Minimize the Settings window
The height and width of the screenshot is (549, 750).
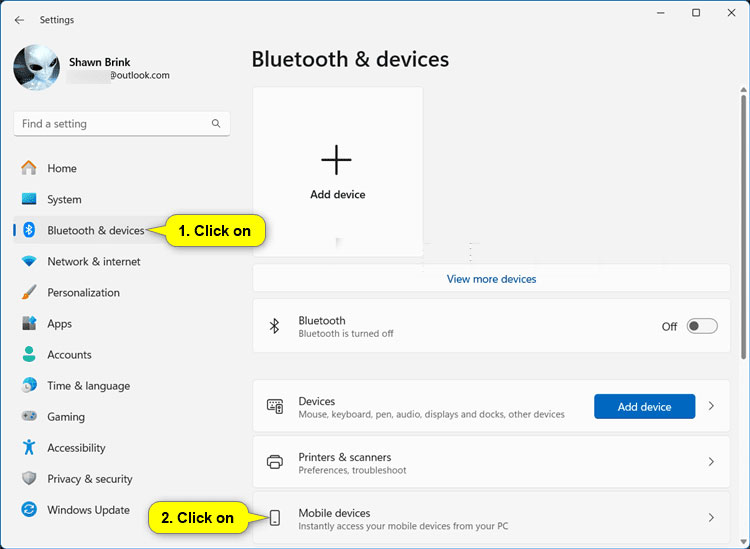pyautogui.click(x=661, y=13)
